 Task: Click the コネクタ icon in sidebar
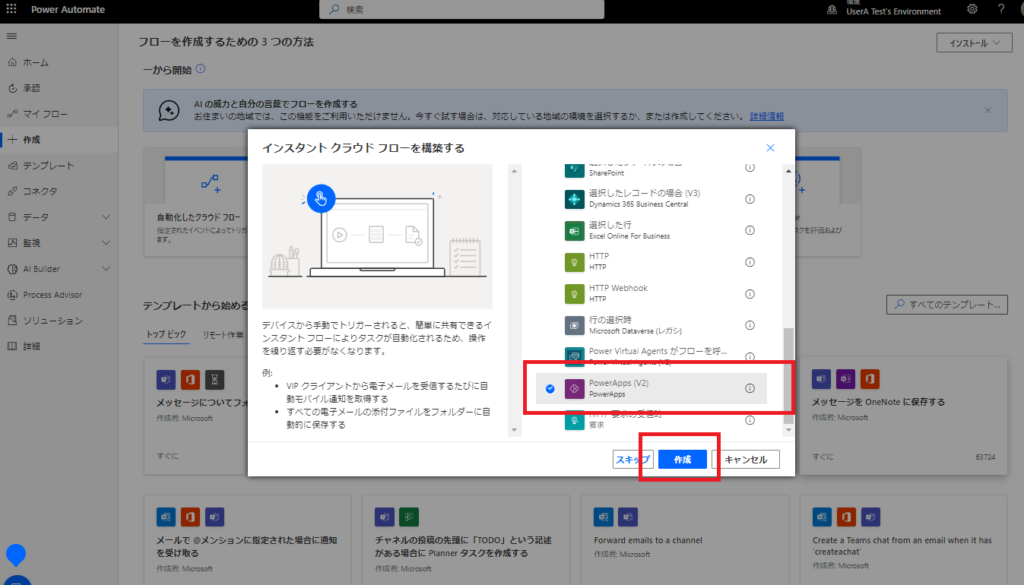(12, 191)
